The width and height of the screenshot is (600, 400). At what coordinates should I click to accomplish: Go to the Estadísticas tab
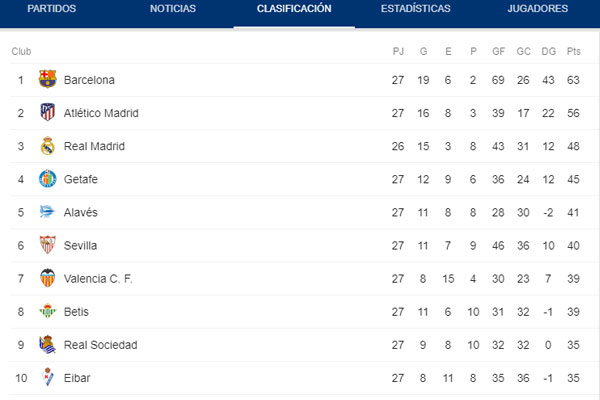(x=415, y=9)
